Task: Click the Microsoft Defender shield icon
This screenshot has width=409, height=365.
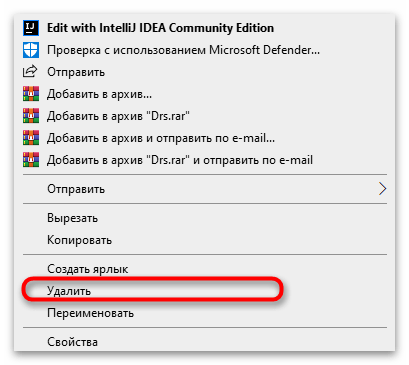Action: (31, 50)
